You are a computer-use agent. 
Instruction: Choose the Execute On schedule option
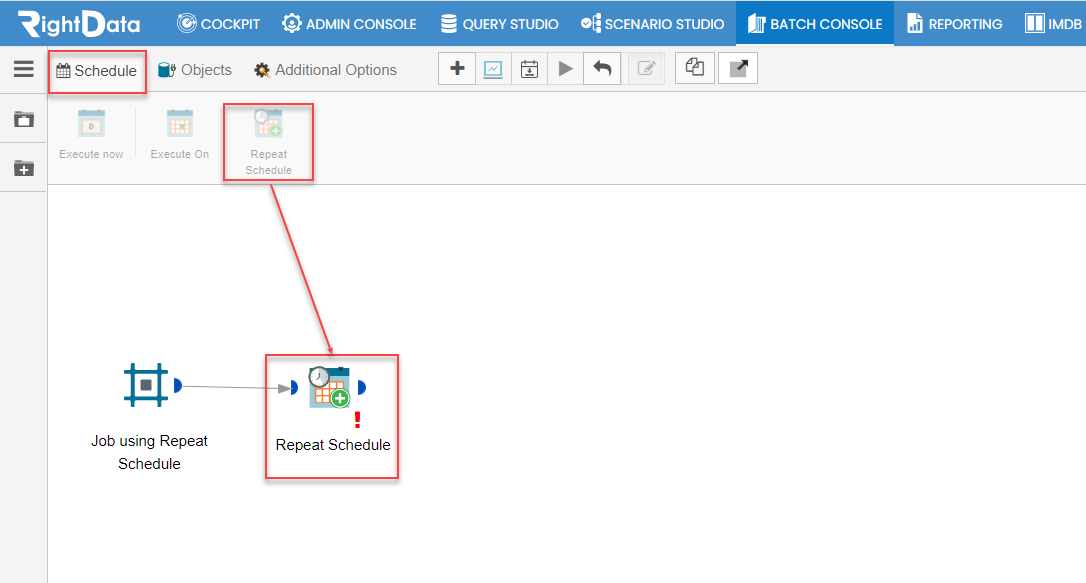pyautogui.click(x=179, y=134)
